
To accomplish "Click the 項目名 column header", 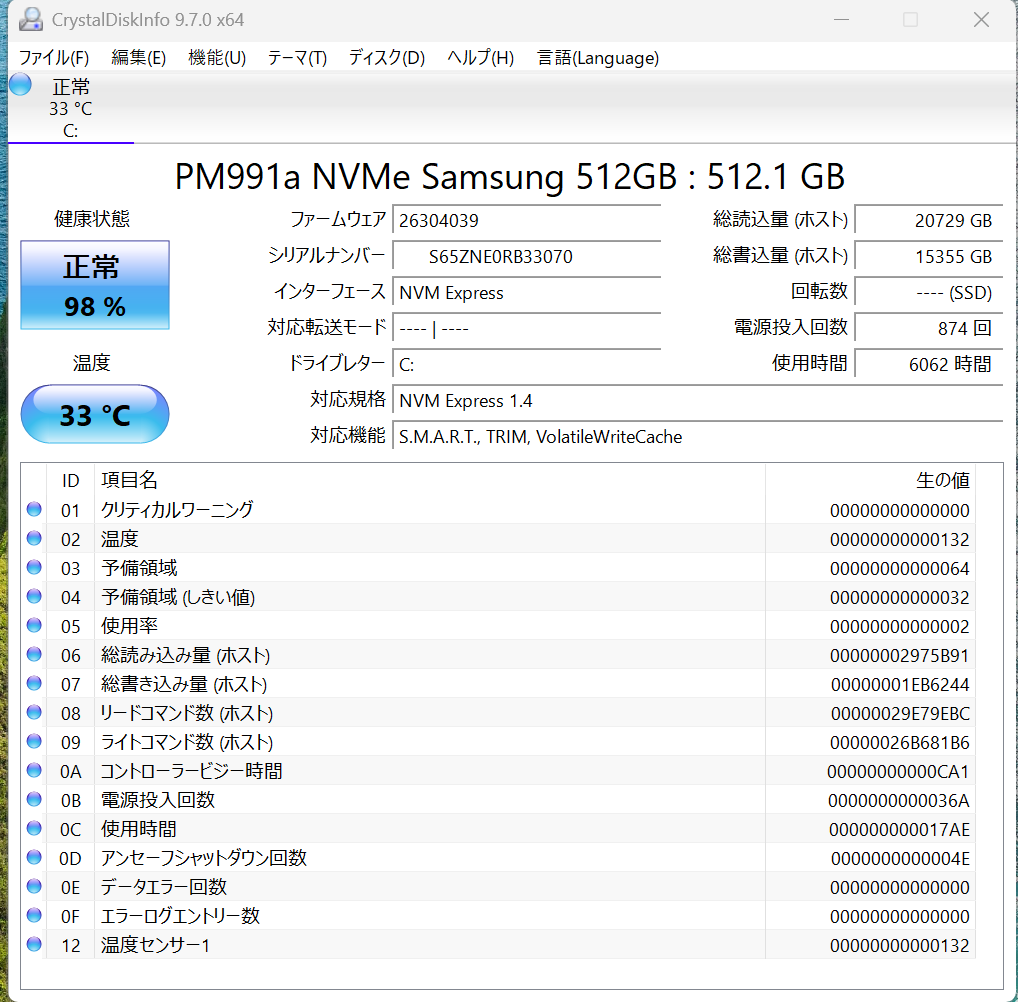I will click(x=430, y=481).
